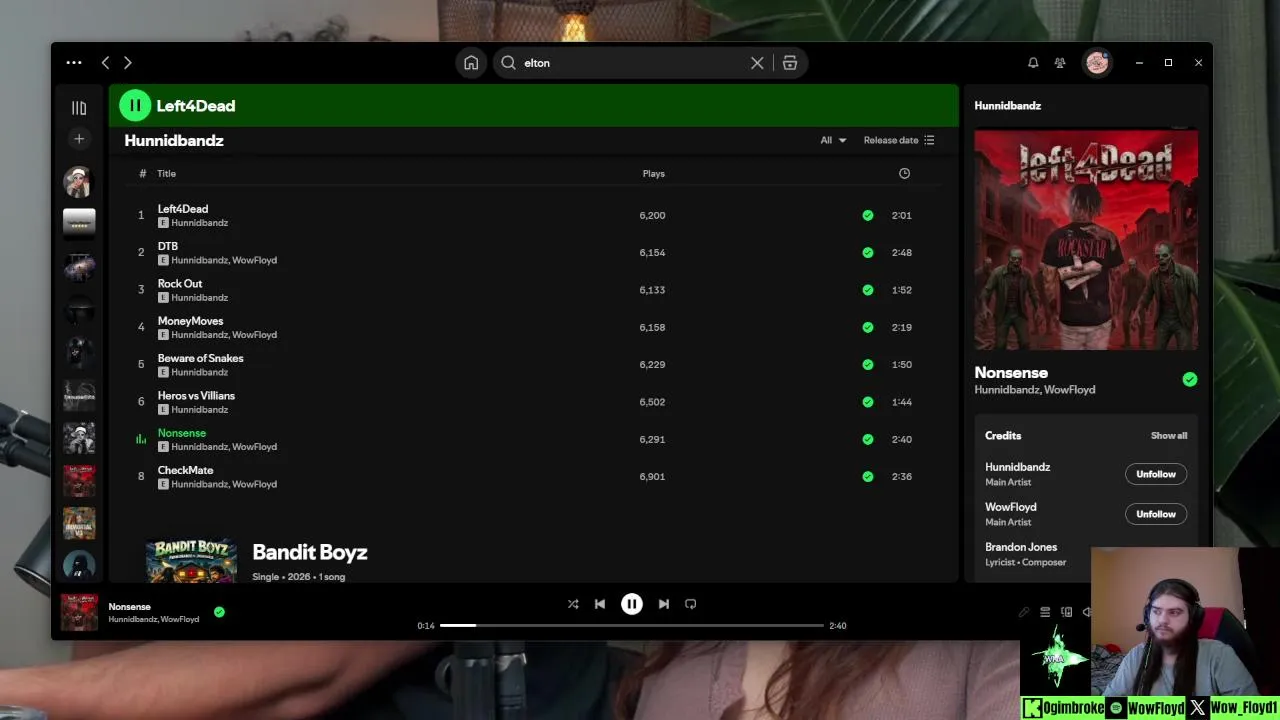Unfollow WowFloyd in Credits
This screenshot has width=1280, height=720.
(x=1156, y=514)
